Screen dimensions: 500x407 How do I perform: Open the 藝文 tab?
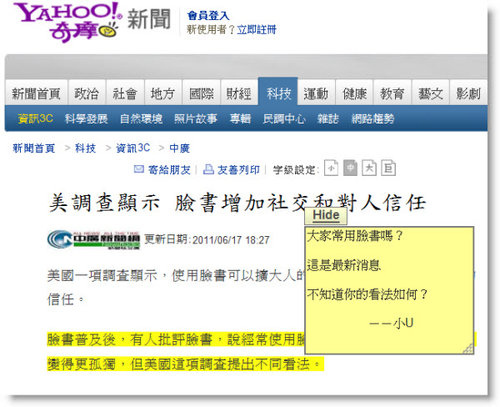[430, 93]
